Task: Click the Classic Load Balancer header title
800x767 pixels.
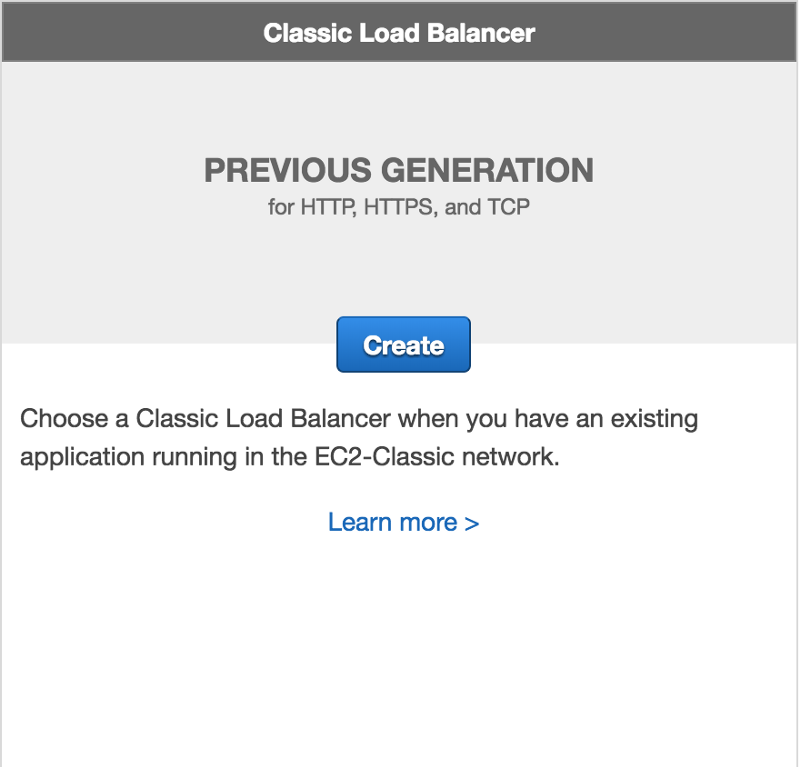Action: [399, 33]
